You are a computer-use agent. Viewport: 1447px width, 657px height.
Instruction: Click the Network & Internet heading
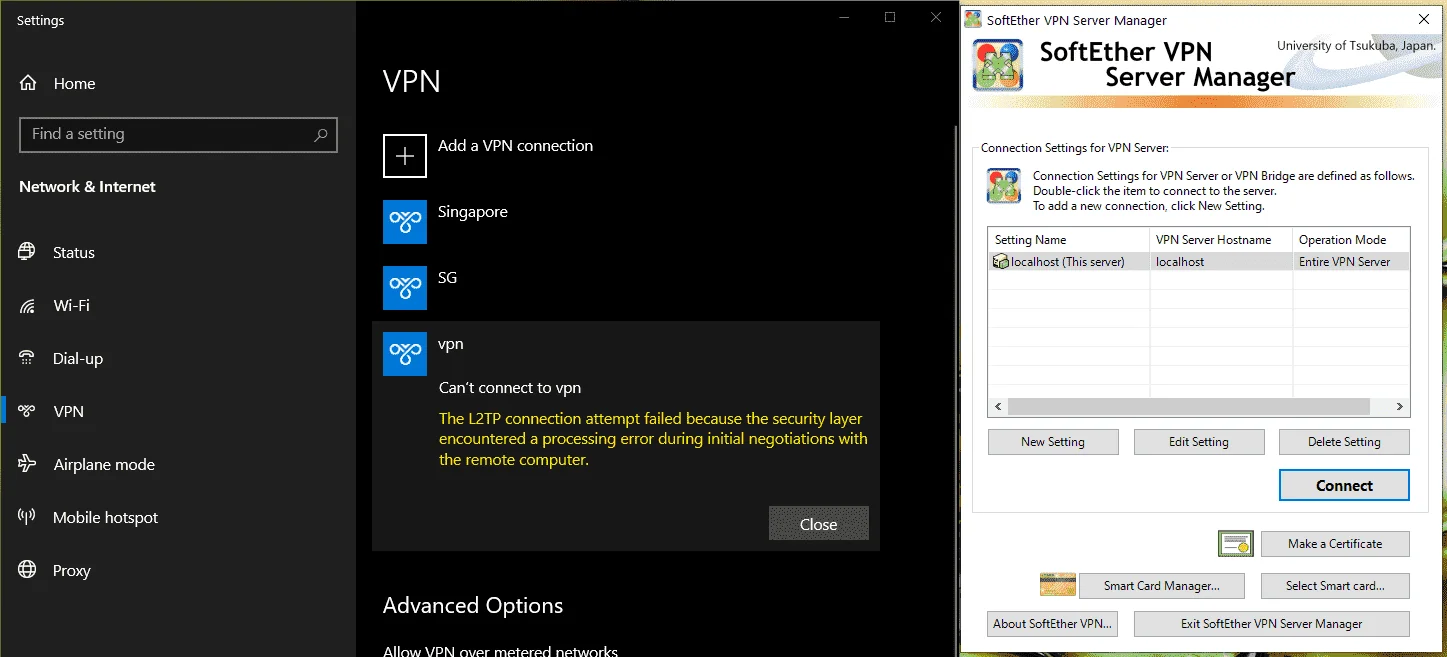pos(87,187)
